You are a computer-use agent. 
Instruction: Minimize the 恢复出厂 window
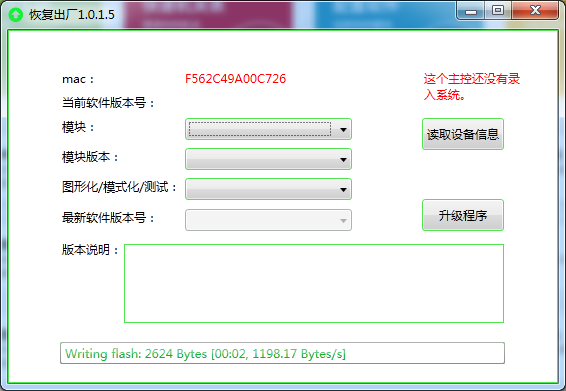point(470,11)
